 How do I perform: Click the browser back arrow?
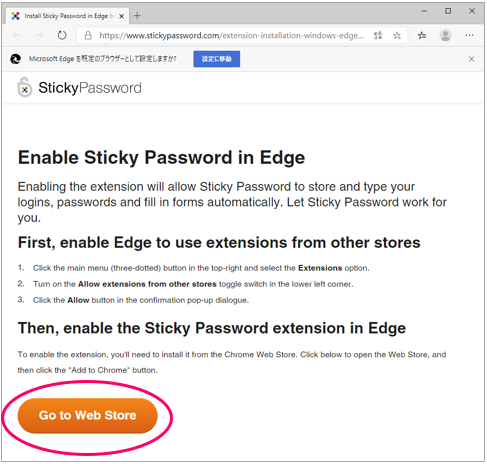pyautogui.click(x=17, y=35)
